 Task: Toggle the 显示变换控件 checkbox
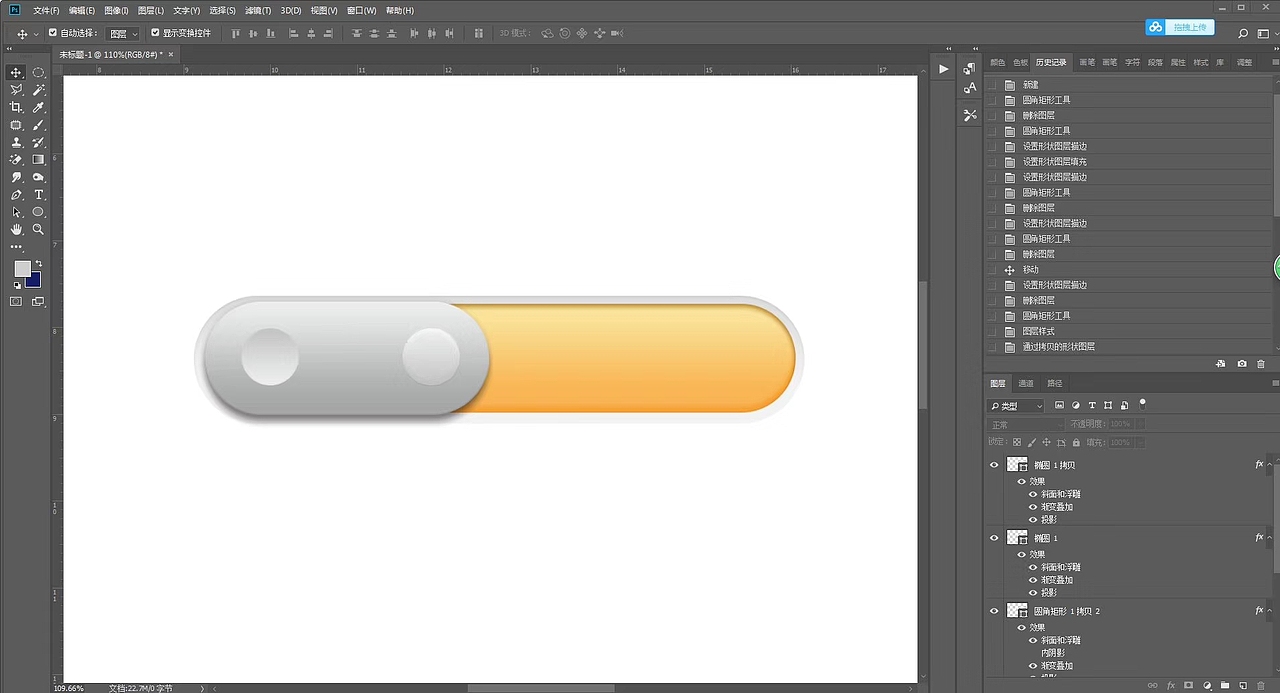pos(155,33)
